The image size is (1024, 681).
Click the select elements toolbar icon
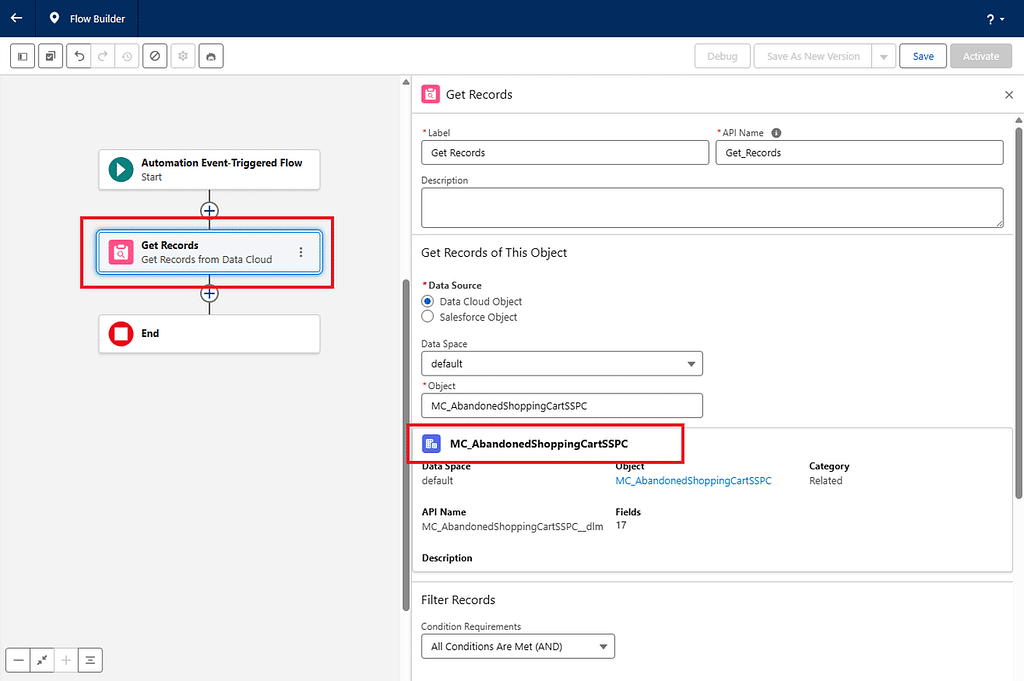point(50,56)
